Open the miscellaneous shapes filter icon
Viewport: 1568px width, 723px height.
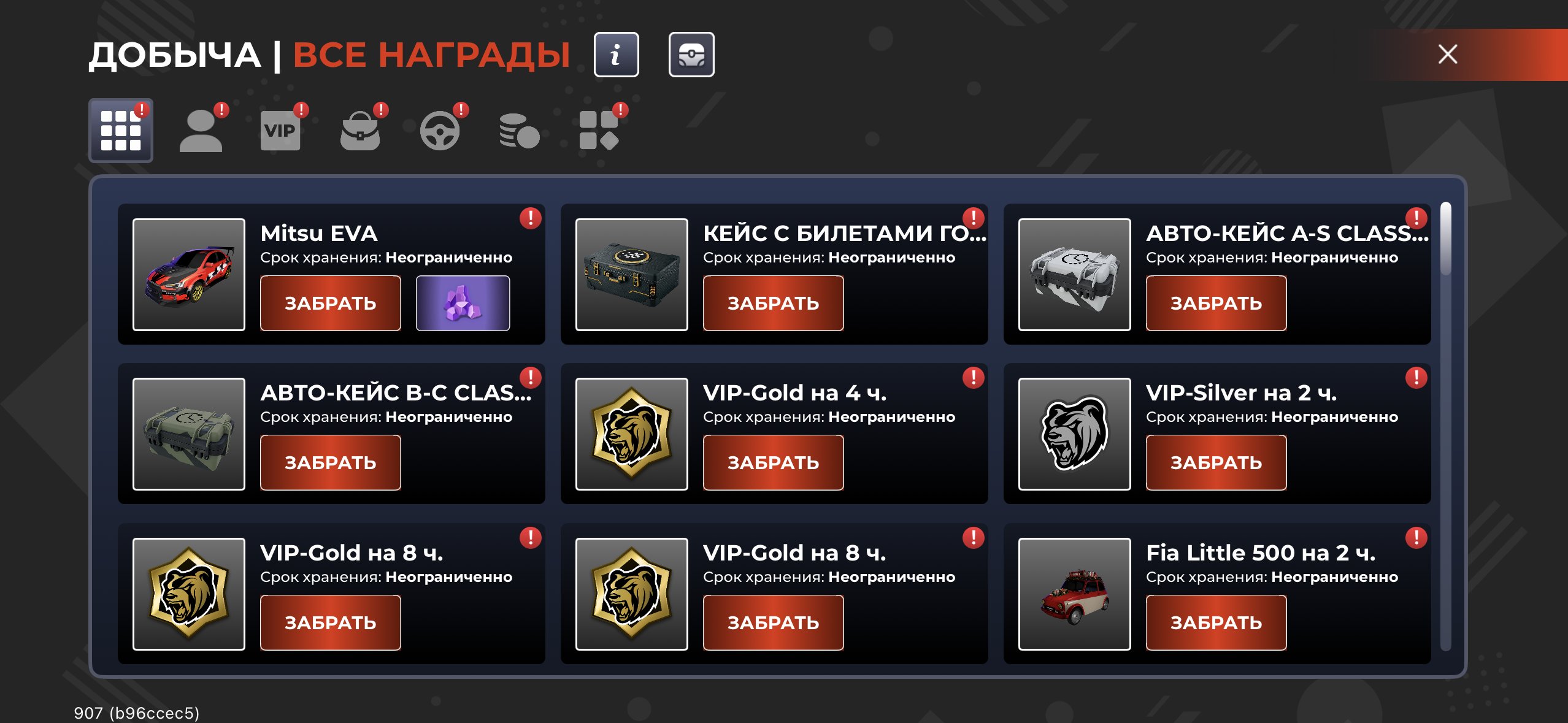(599, 130)
